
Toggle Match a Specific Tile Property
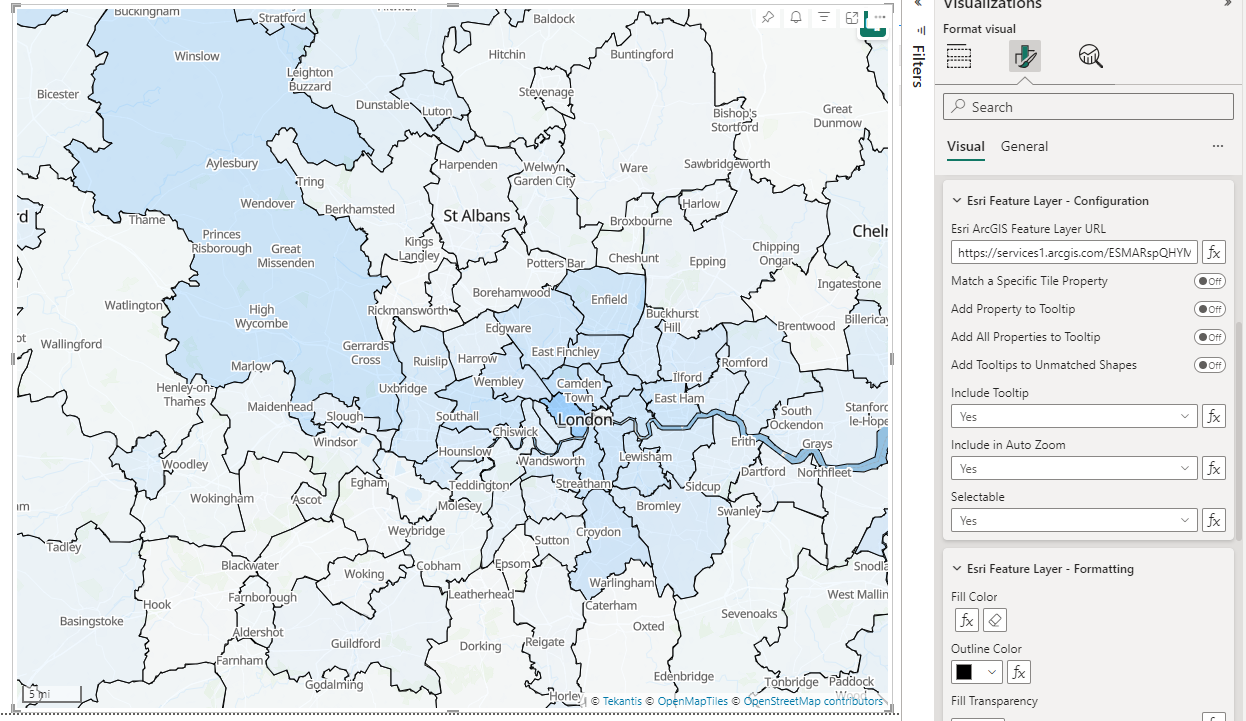pos(1210,282)
